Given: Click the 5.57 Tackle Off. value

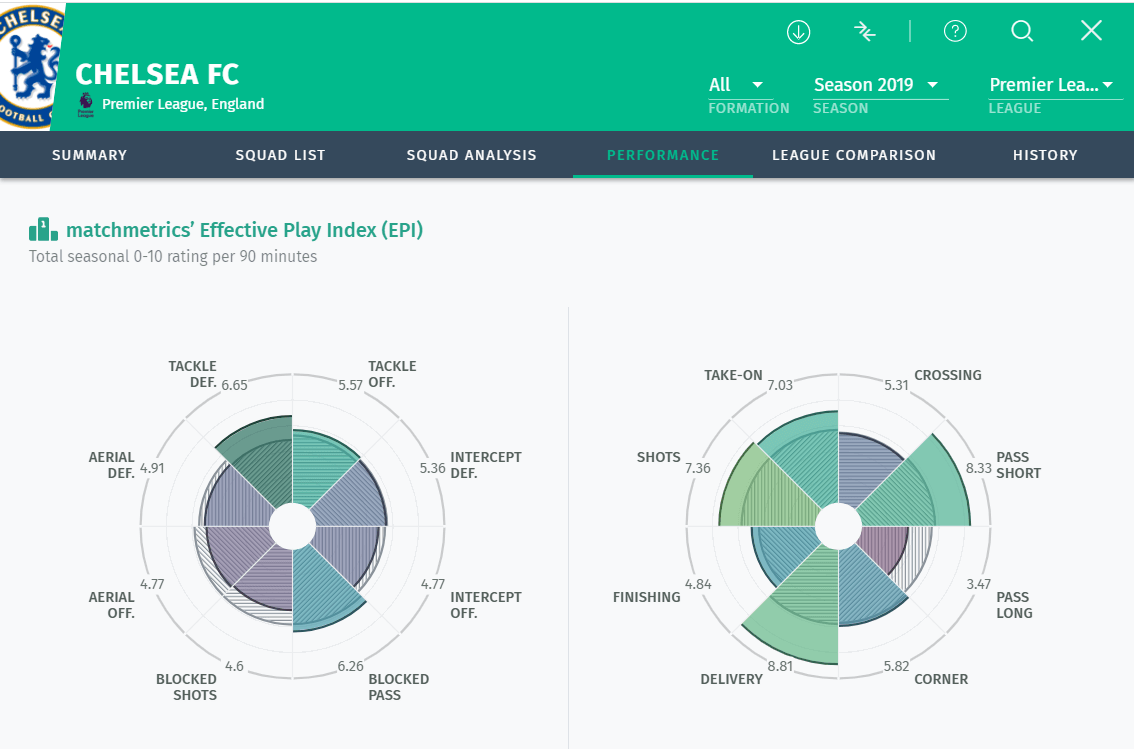Looking at the screenshot, I should click(350, 385).
